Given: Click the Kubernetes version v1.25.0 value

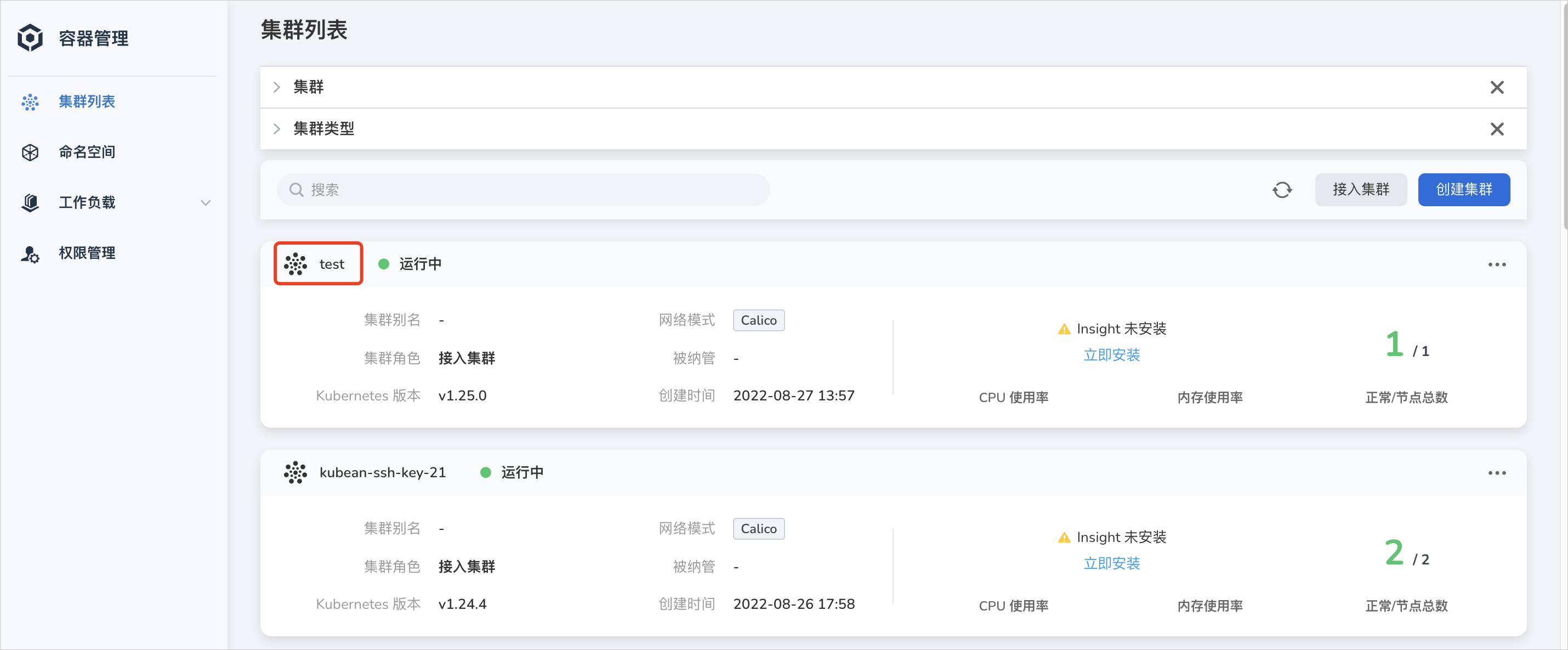Looking at the screenshot, I should [x=462, y=396].
